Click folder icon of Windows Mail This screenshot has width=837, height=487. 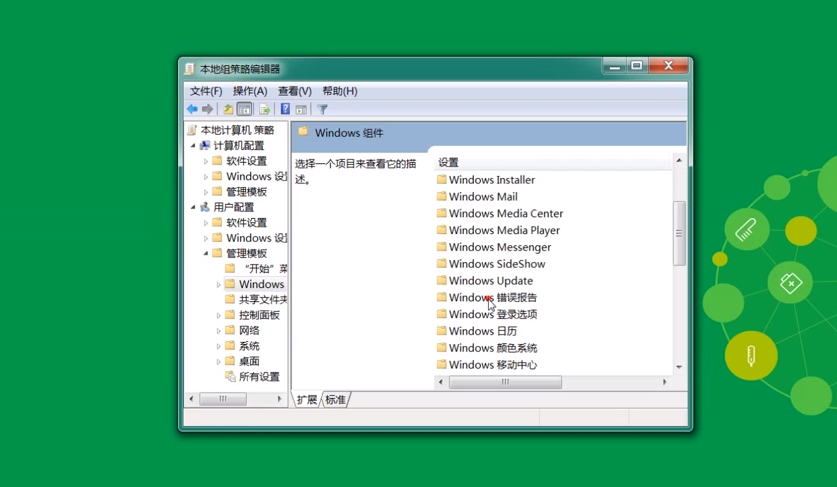[x=441, y=197]
